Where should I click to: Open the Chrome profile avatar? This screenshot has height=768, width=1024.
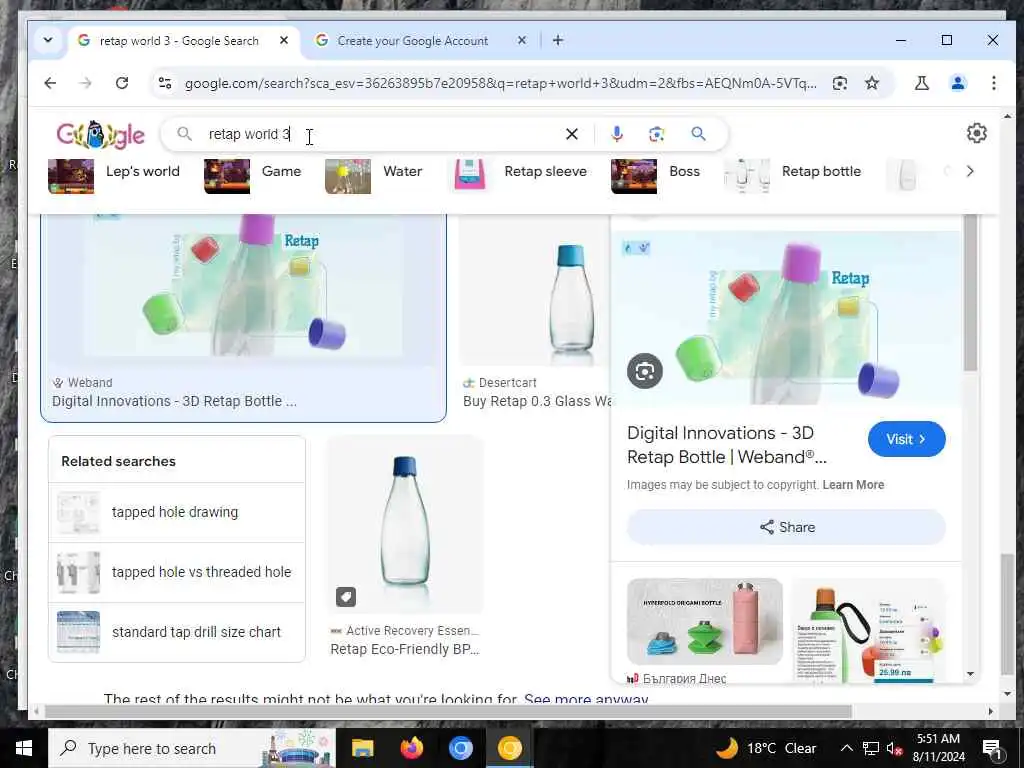click(957, 83)
